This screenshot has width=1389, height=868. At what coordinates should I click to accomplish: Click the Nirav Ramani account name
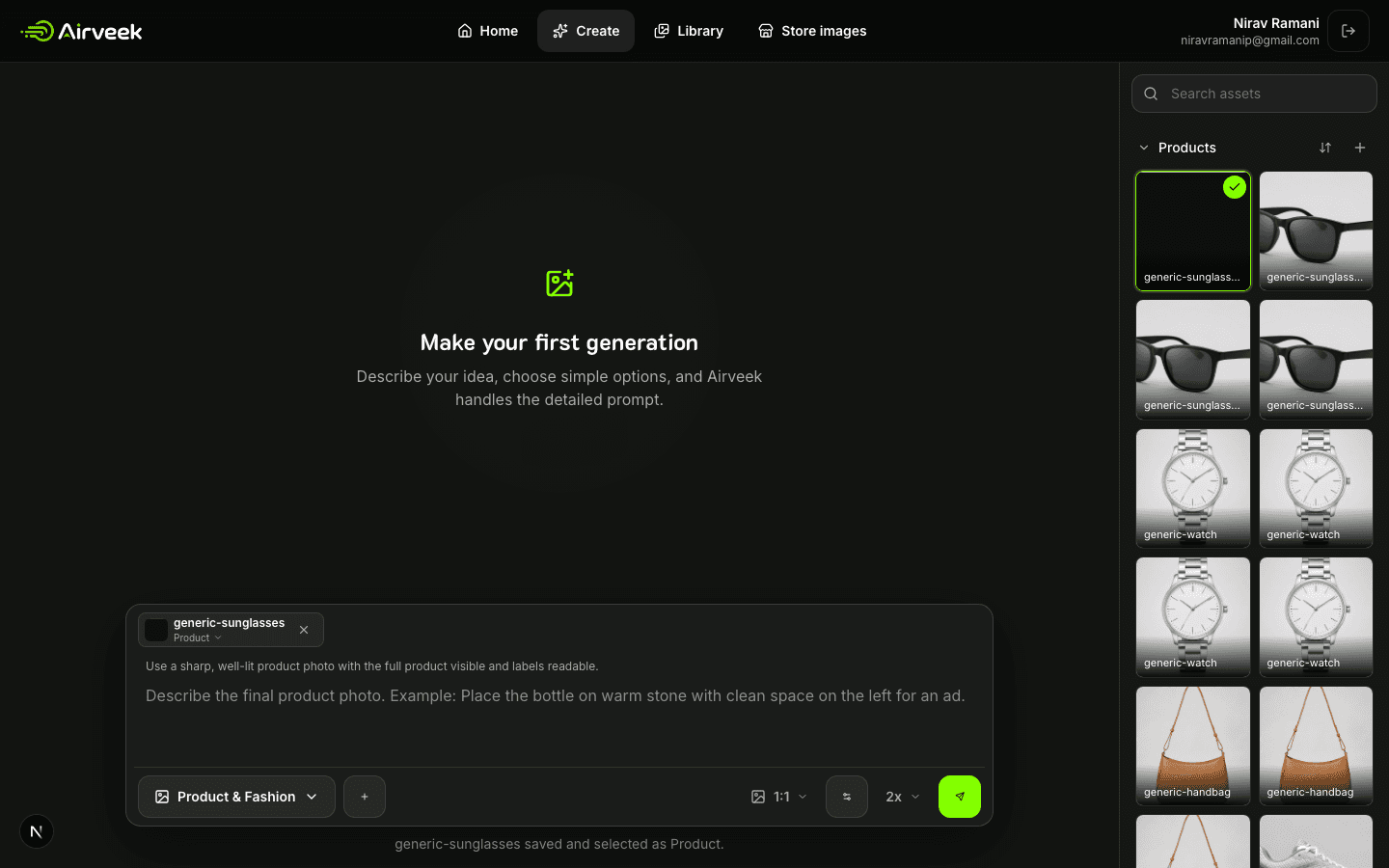click(1276, 23)
